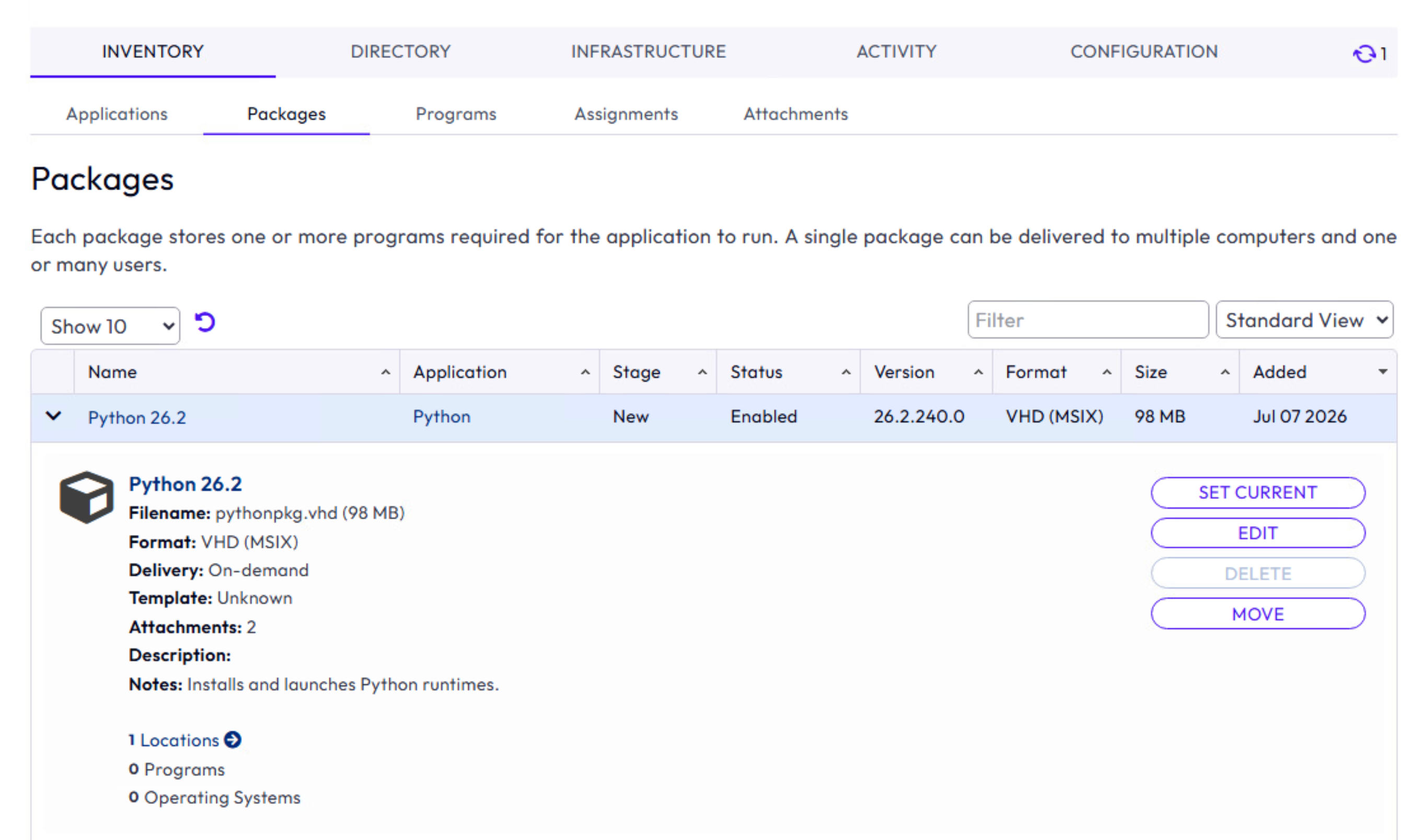Open the Standard View dropdown
Screen dimensions: 1410x840
(1304, 320)
